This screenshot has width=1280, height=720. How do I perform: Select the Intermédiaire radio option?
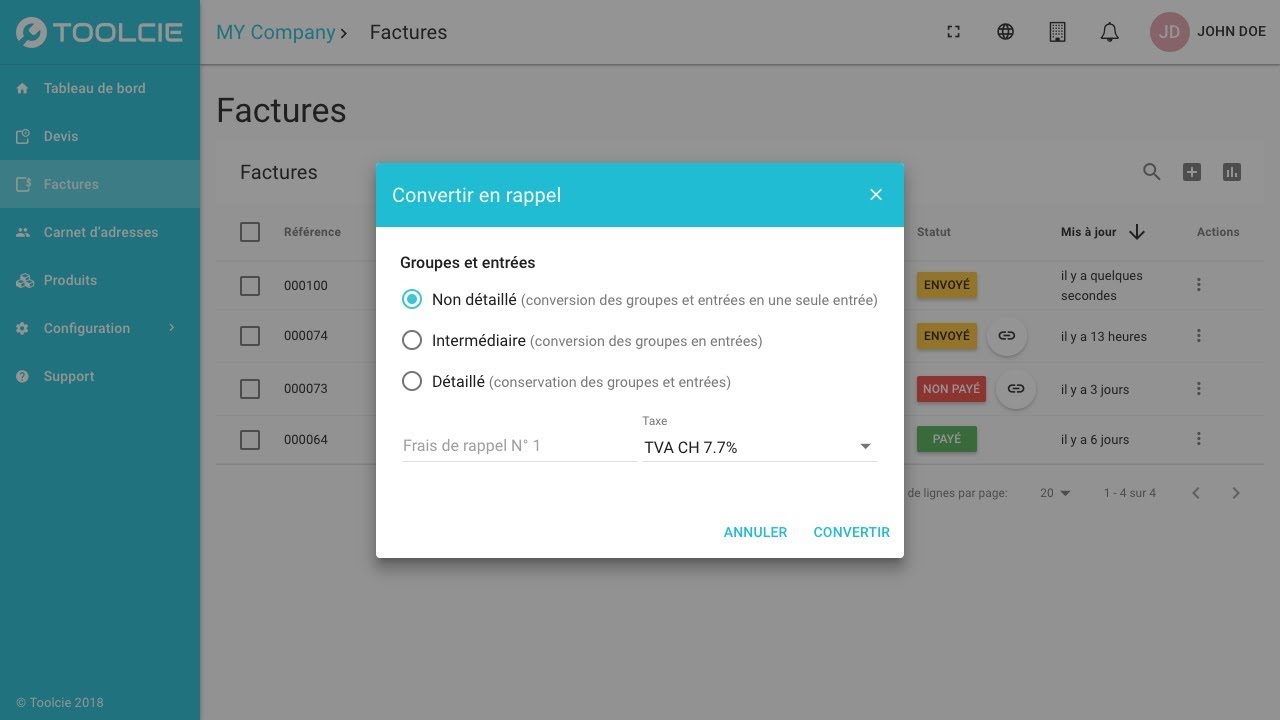[x=411, y=340]
